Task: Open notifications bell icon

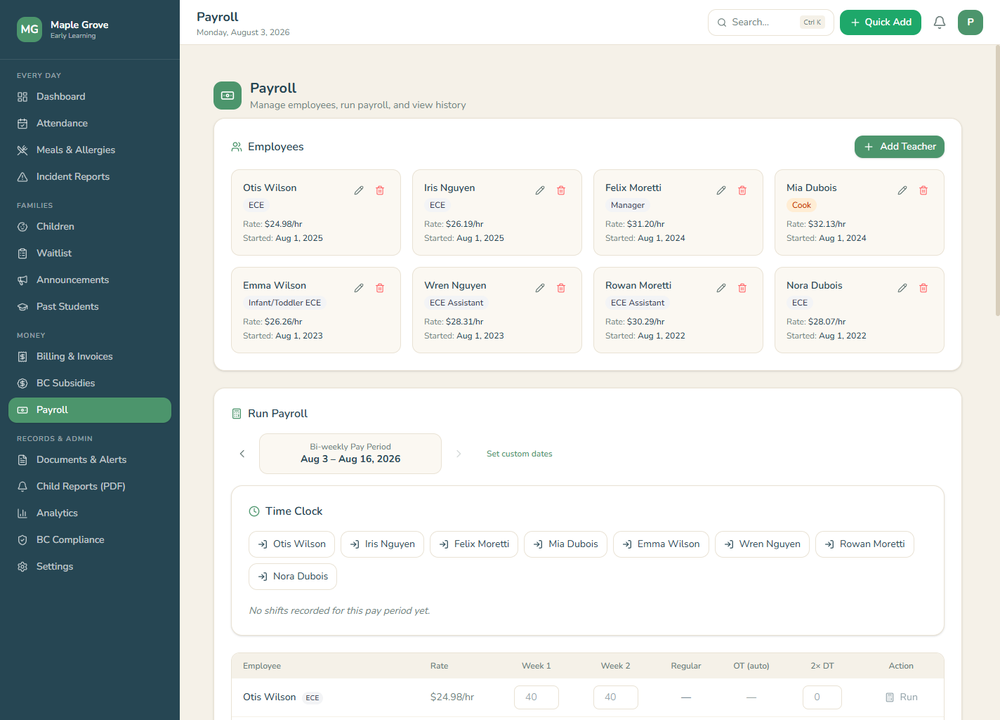Action: coord(939,22)
